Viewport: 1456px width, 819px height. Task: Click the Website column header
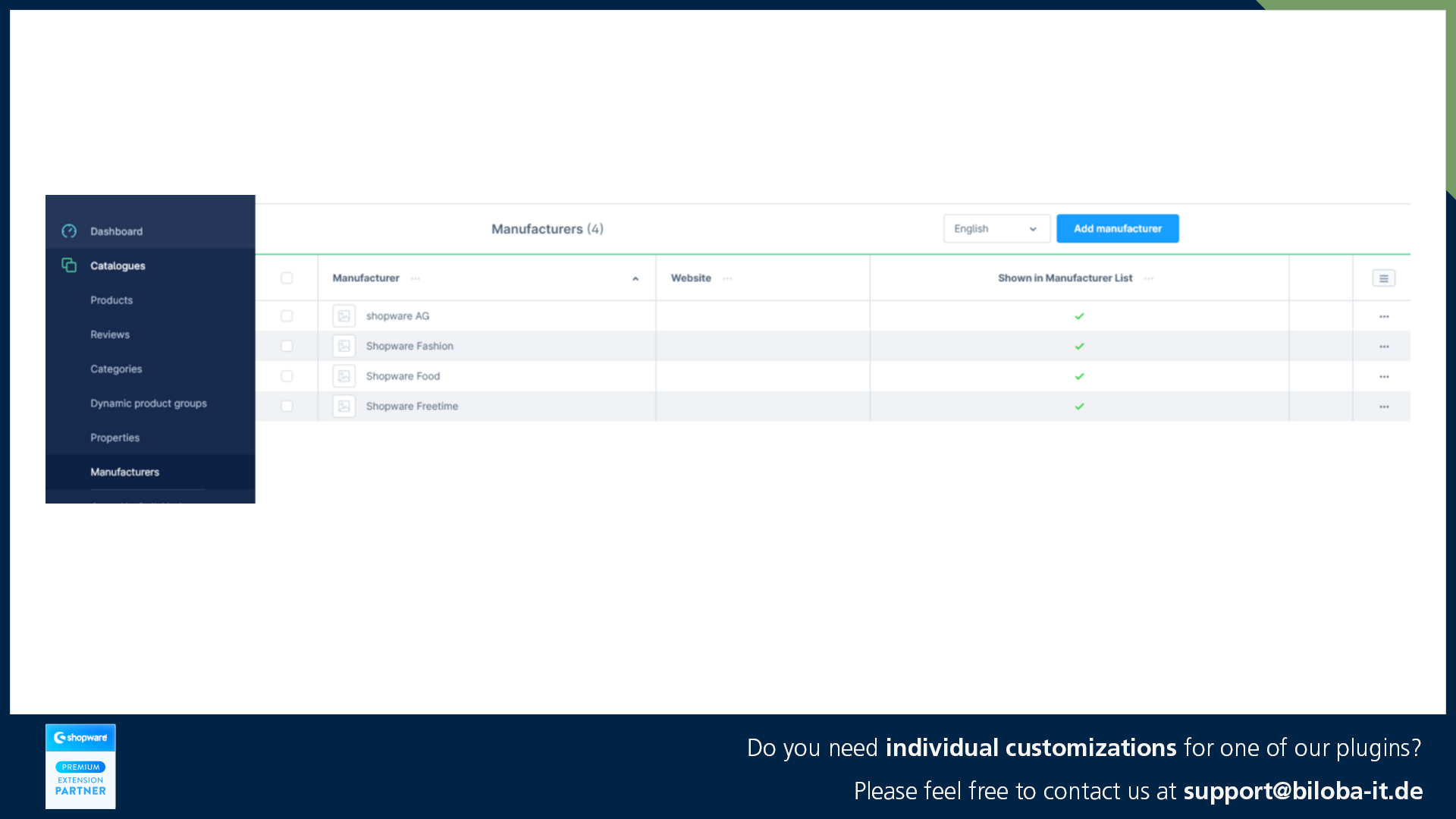691,278
